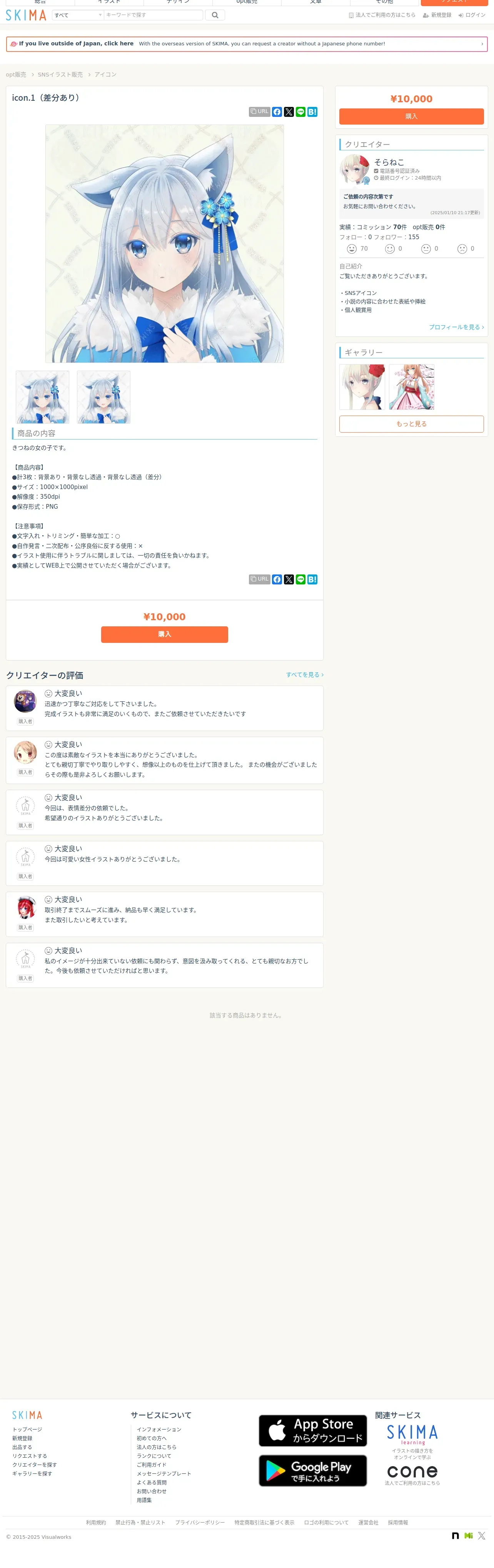Select the first variation thumbnail
The height and width of the screenshot is (1568, 494).
pyautogui.click(x=42, y=398)
